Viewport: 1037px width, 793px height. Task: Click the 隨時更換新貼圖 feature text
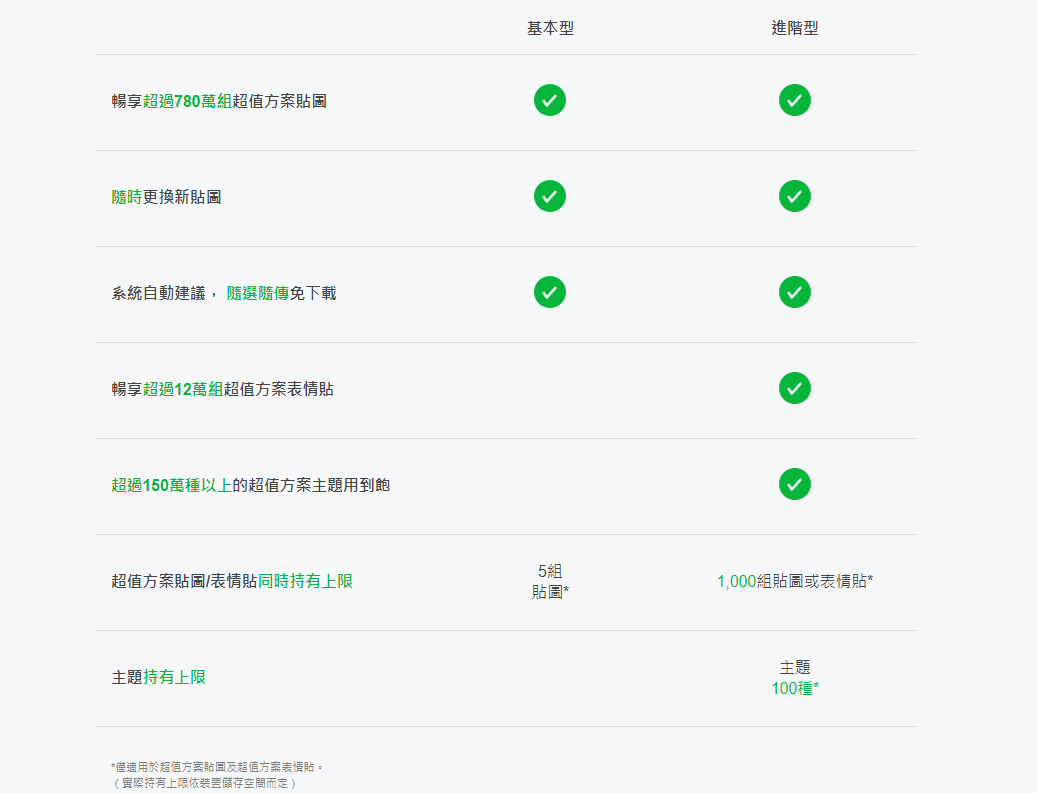click(x=166, y=197)
